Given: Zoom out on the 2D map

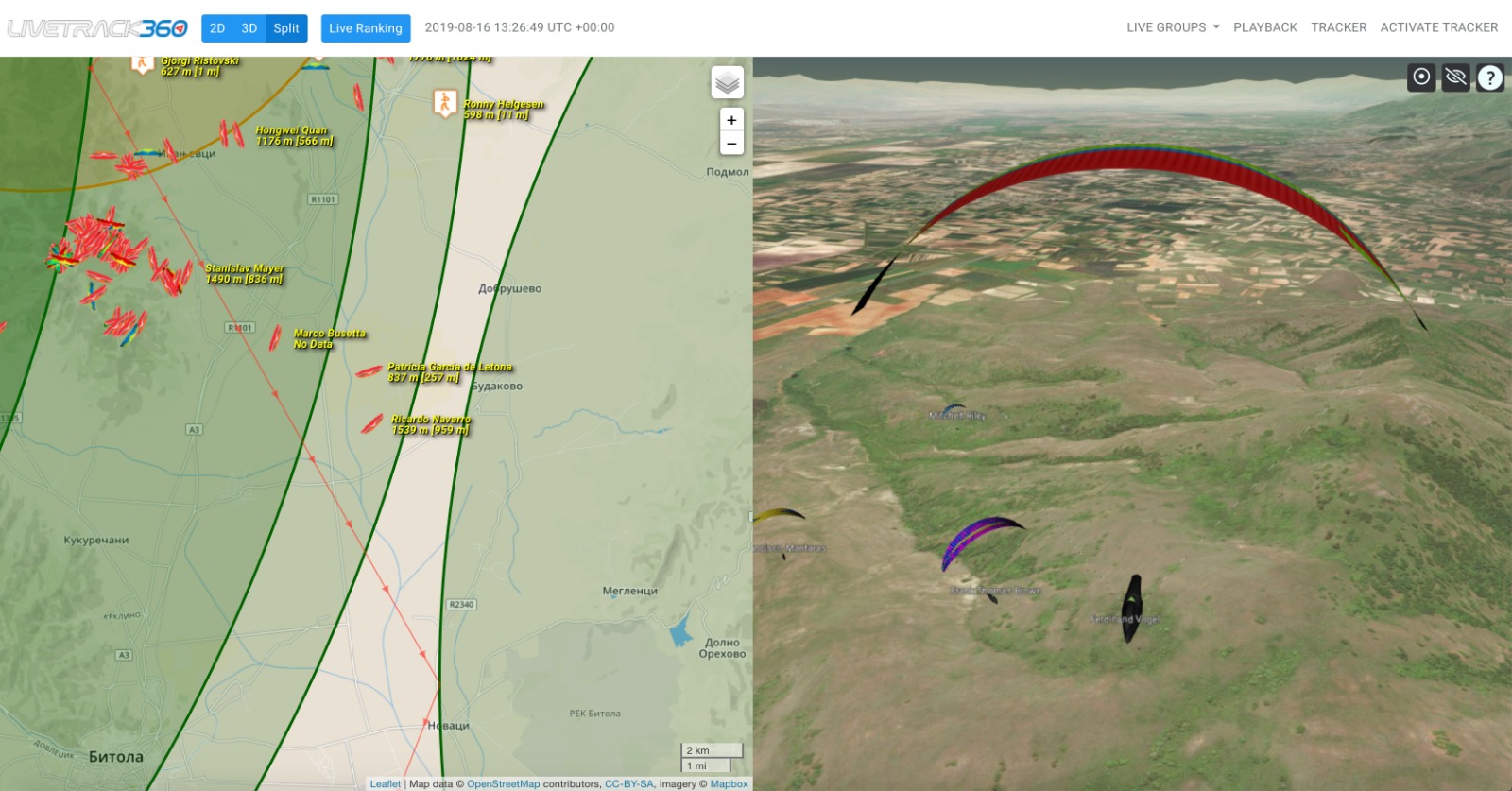Looking at the screenshot, I should click(731, 144).
